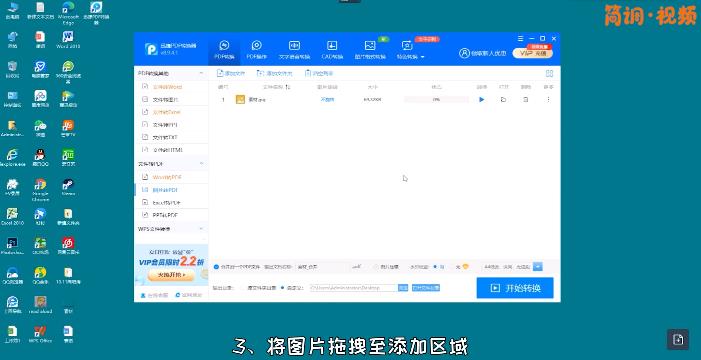Click the 在线客服 link at sidebar bottom
Image resolution: width=701 pixels, height=360 pixels.
click(154, 295)
